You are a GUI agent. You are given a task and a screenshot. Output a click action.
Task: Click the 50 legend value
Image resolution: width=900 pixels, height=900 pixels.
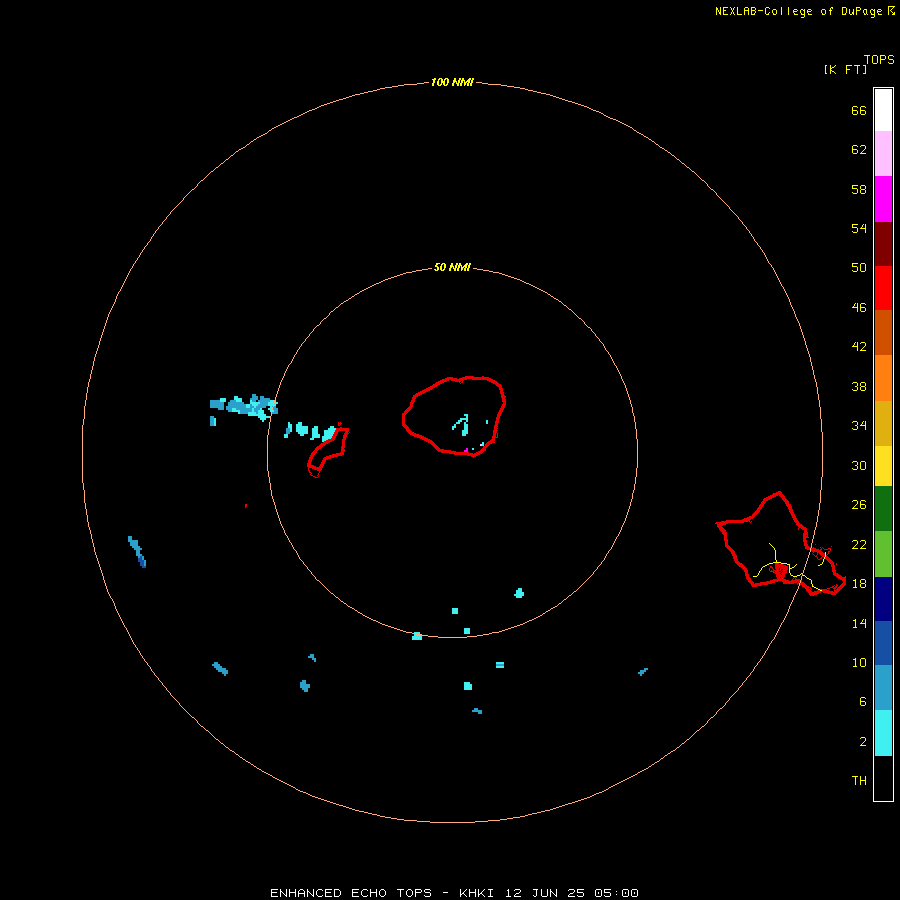[x=859, y=267]
